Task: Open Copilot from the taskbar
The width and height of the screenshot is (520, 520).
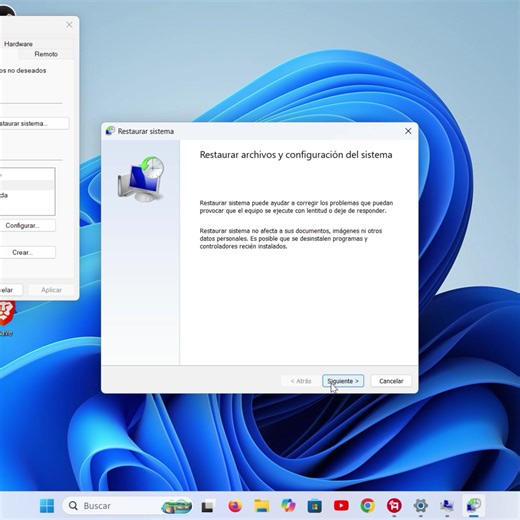Action: pyautogui.click(x=288, y=506)
